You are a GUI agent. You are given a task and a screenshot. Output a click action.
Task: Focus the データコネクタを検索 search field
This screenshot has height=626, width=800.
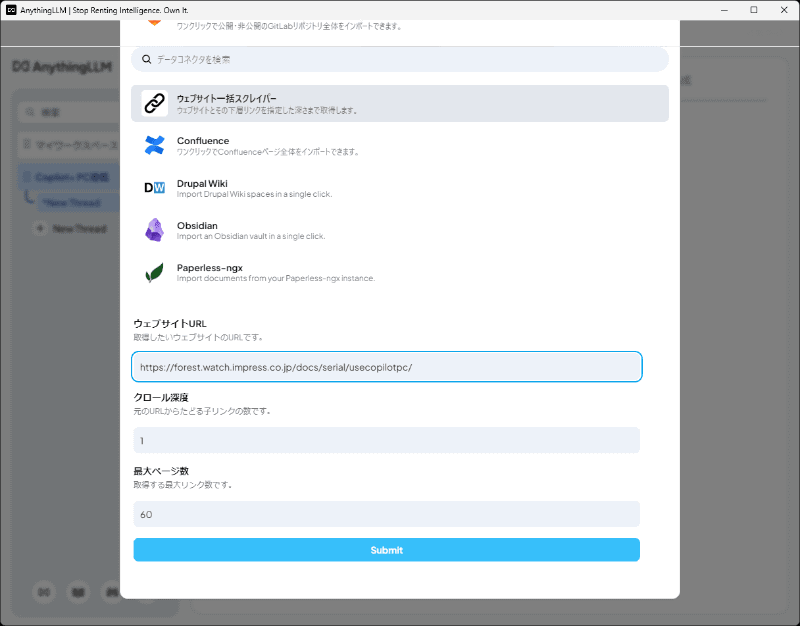click(400, 59)
